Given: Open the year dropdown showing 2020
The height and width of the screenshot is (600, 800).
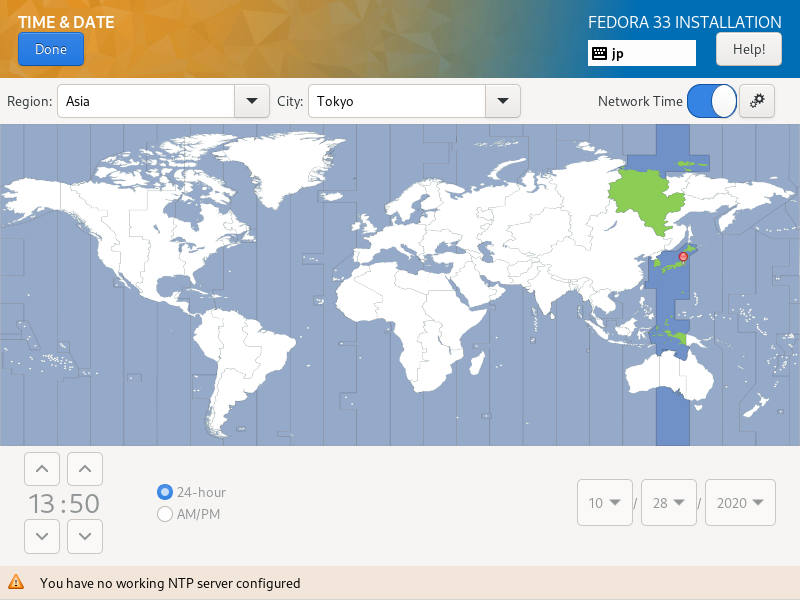Looking at the screenshot, I should coord(740,503).
